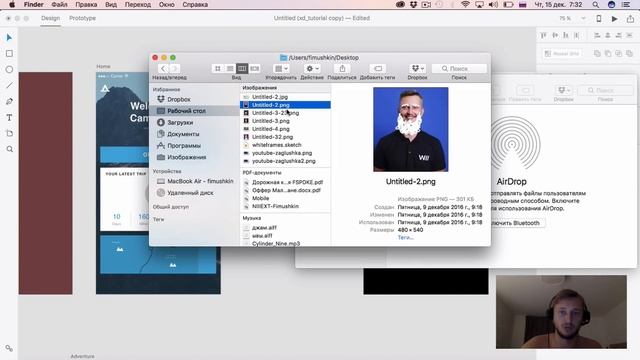Image resolution: width=640 pixels, height=360 pixels.
Task: Select Cylinder_Nine.mp3 file
Action: pyautogui.click(x=285, y=243)
